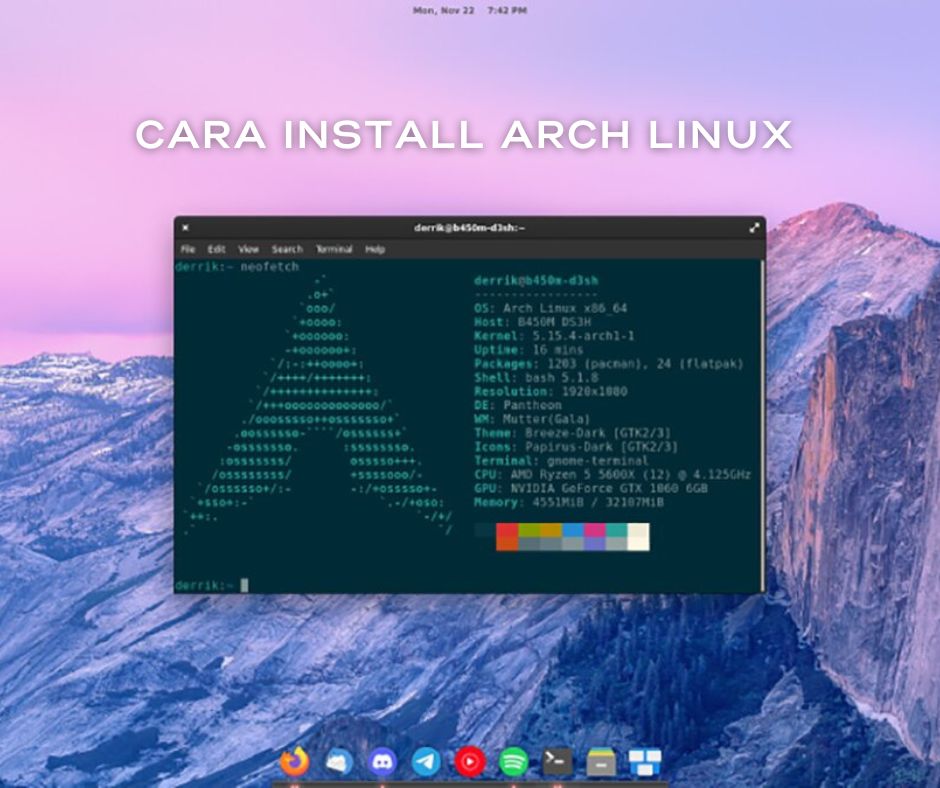
Task: Open the Help menu in terminal
Action: [x=375, y=249]
